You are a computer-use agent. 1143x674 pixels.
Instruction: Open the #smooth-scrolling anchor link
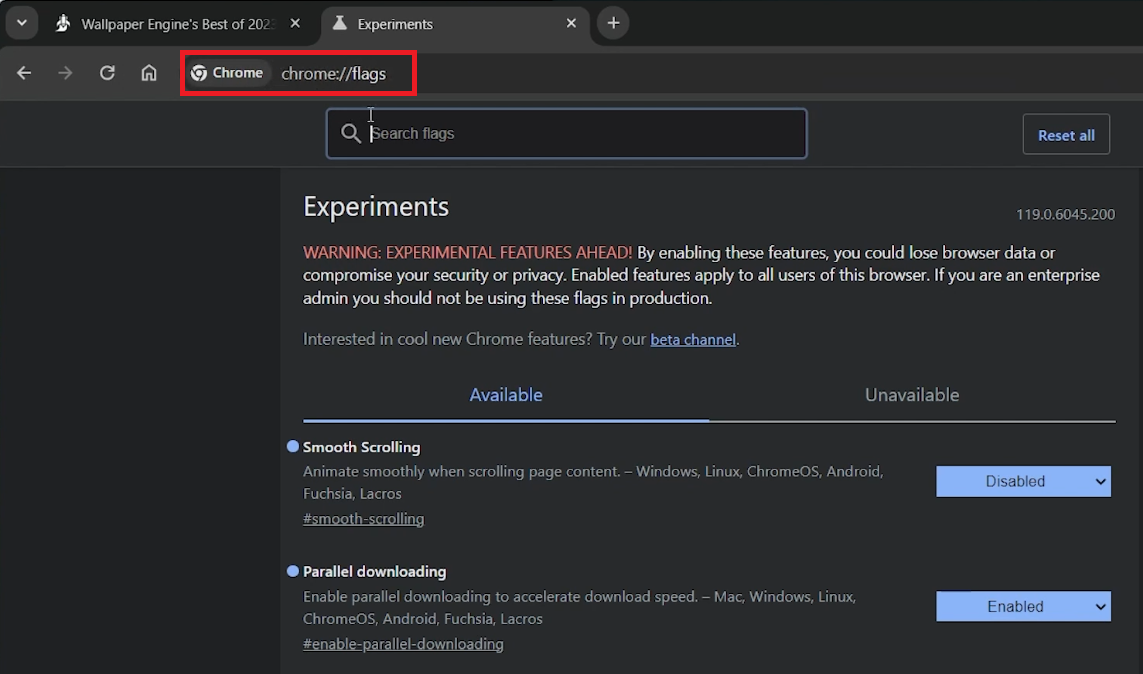click(363, 519)
